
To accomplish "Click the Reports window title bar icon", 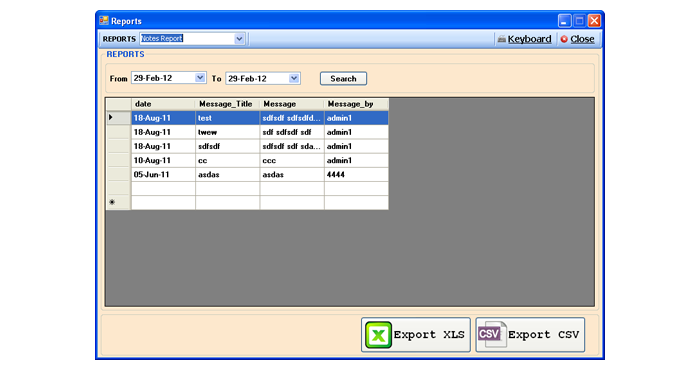I will pos(104,21).
